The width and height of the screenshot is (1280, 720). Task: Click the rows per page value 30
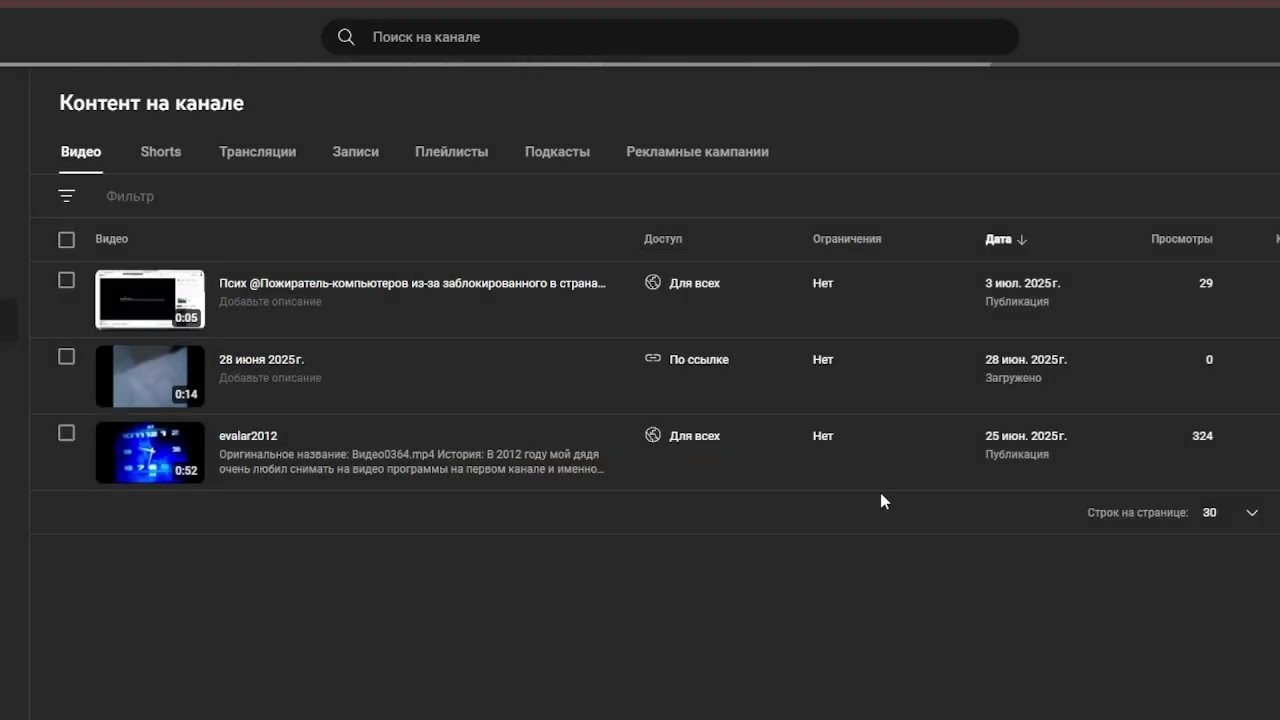tap(1209, 512)
